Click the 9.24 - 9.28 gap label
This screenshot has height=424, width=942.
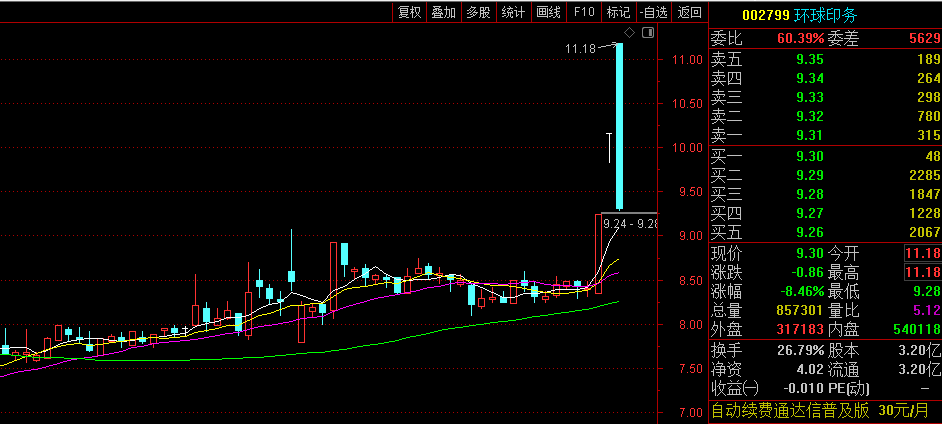(630, 225)
